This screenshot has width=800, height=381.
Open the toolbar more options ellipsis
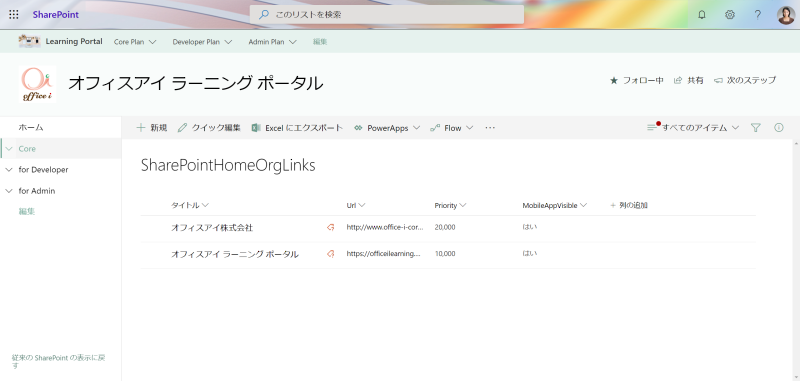point(490,128)
